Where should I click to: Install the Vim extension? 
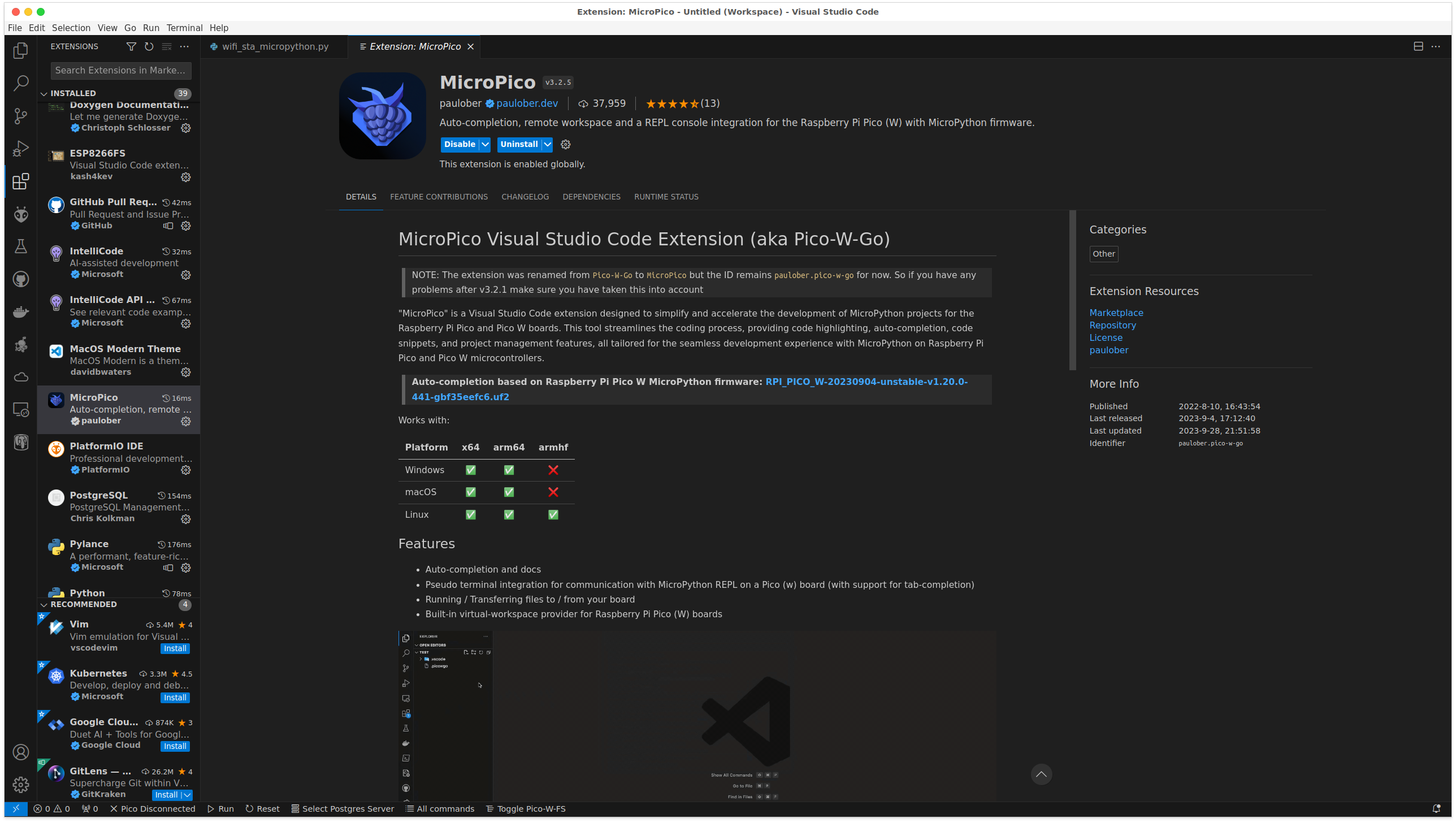(175, 649)
